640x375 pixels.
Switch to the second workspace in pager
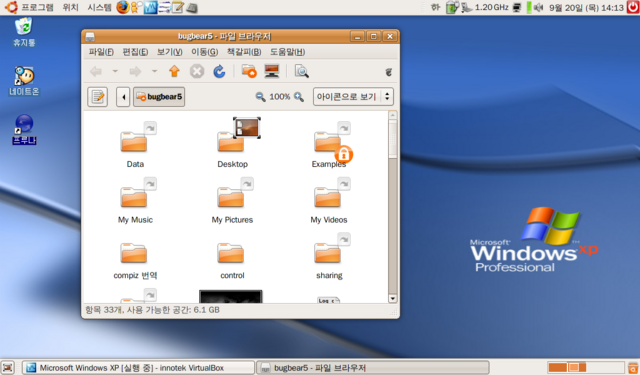pos(577,368)
